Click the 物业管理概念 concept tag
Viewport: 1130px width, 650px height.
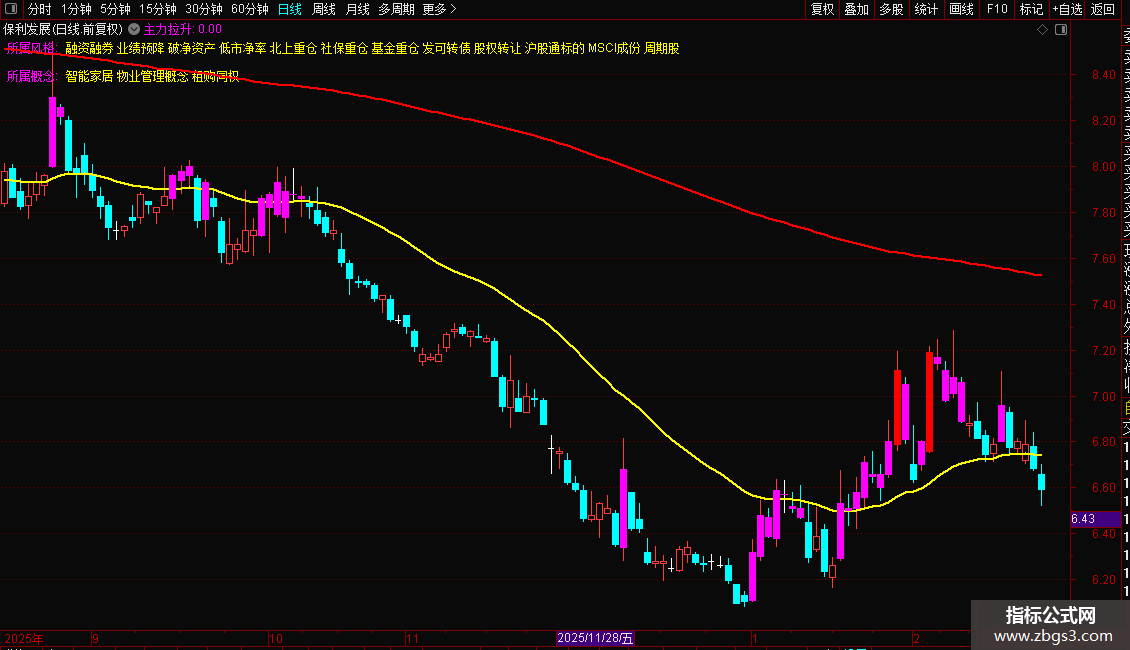153,76
